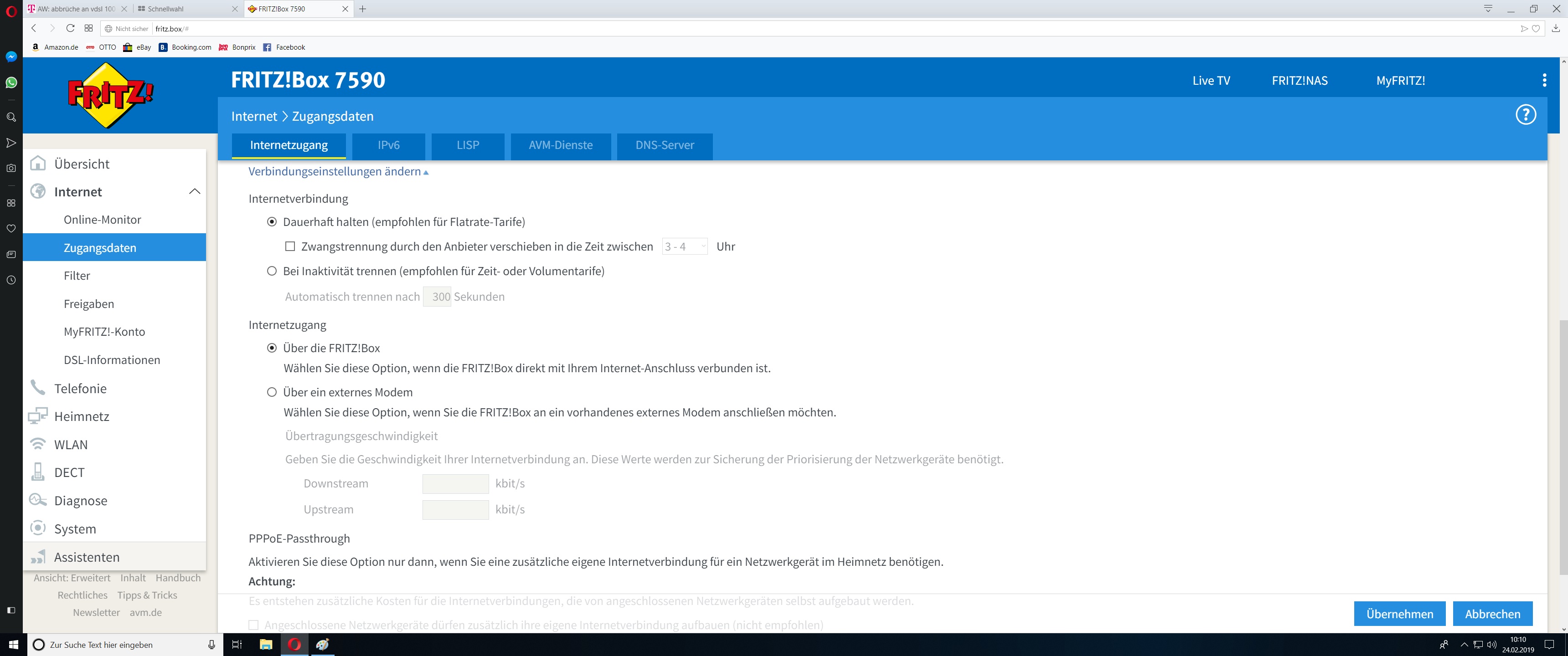Open snapshot camera icon in sidebar
This screenshot has width=1568, height=656.
(x=11, y=168)
